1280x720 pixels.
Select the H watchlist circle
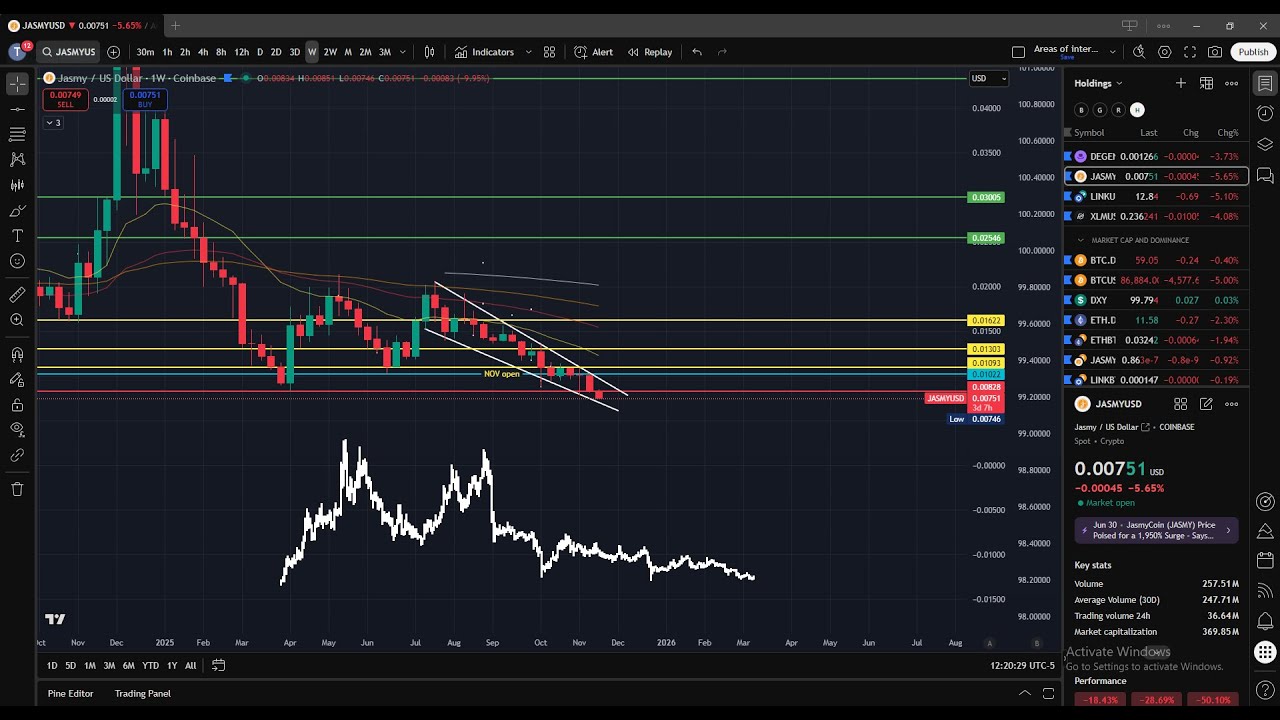[1137, 110]
